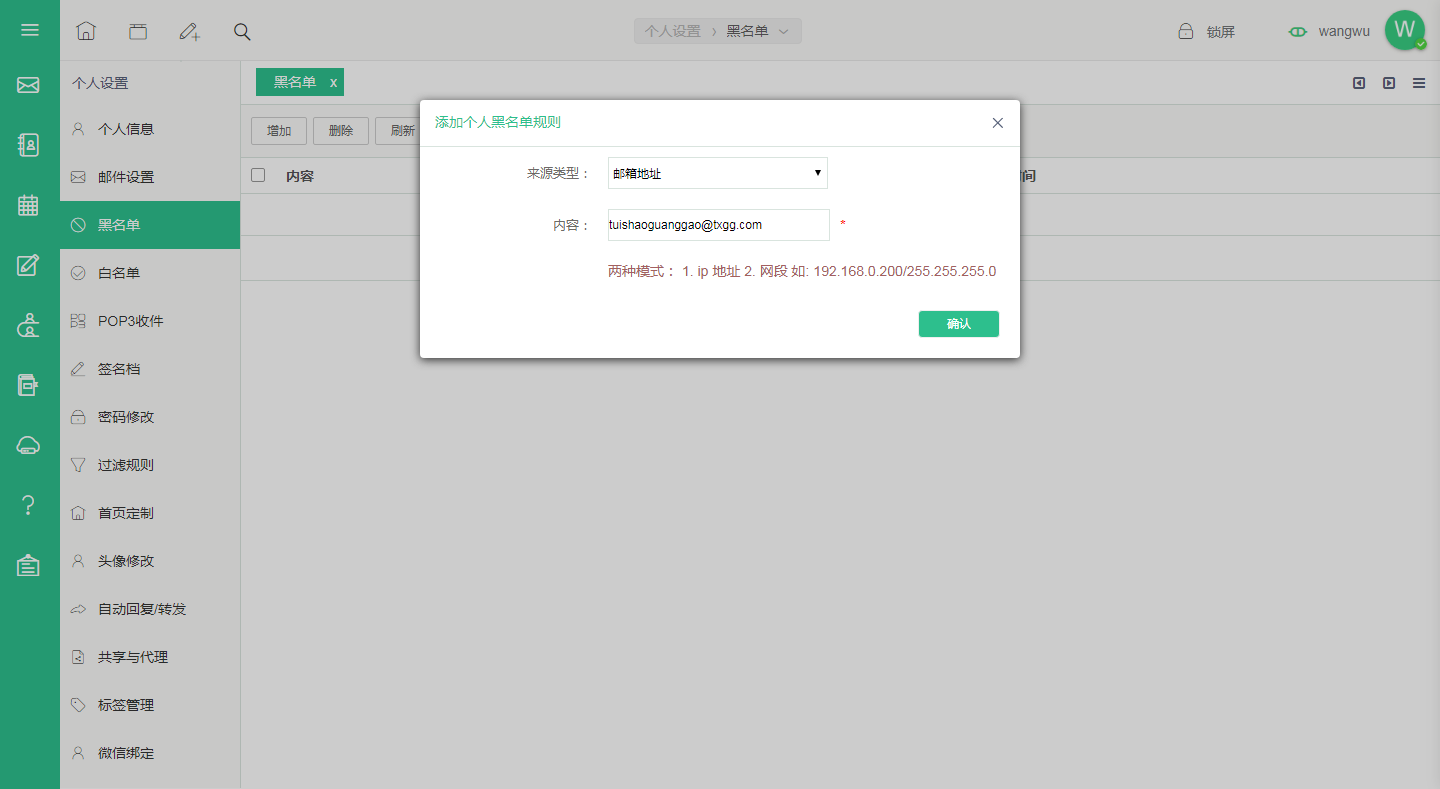Click the 添加个人黑名单规则 dialog title

coord(498,122)
